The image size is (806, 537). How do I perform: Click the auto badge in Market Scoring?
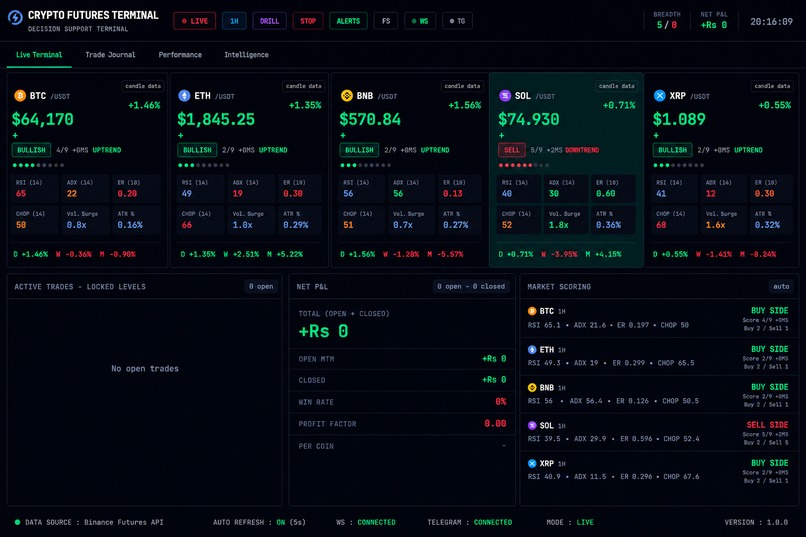781,286
